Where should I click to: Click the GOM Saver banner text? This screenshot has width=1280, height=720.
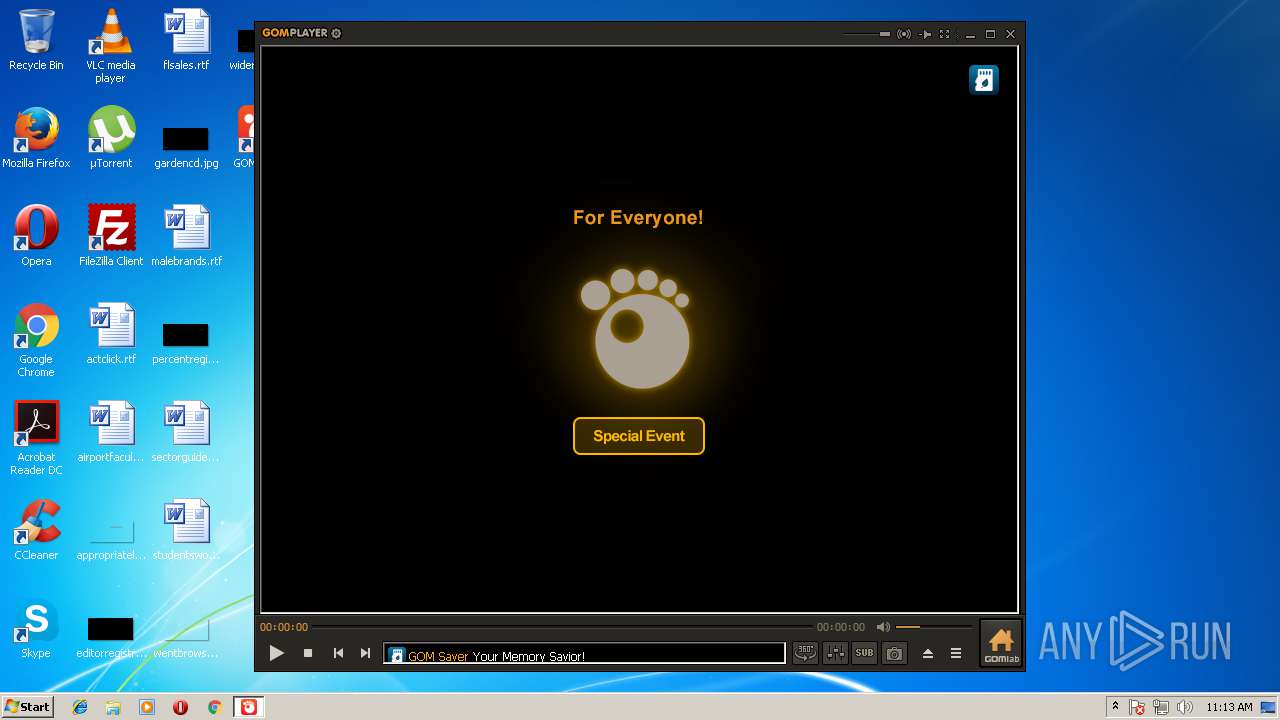[x=496, y=657]
